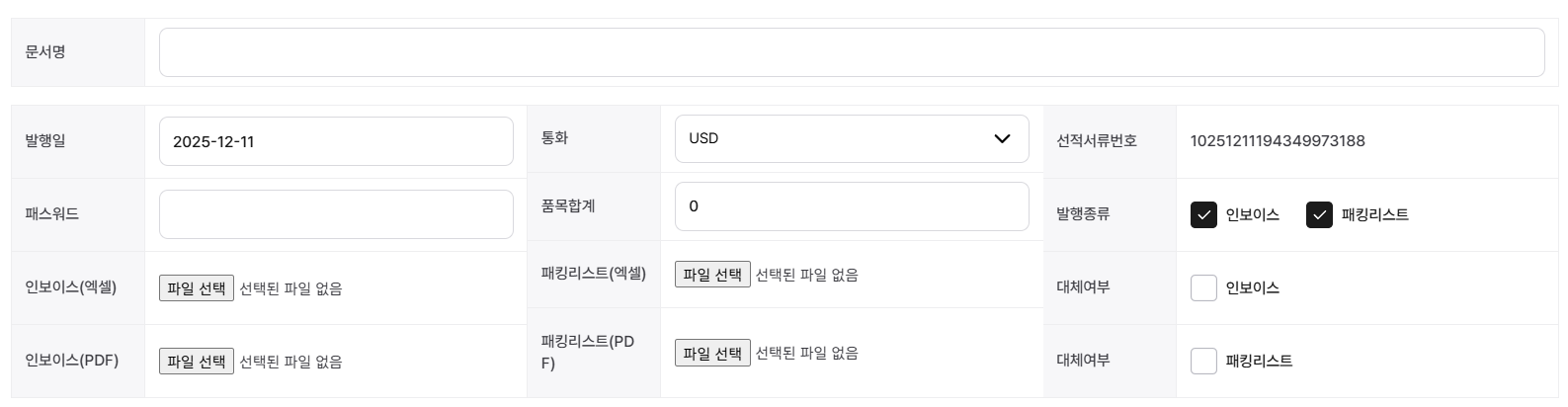Click the 선적서류번호 value 10251211194349973188
The width and height of the screenshot is (1568, 407).
click(1277, 141)
